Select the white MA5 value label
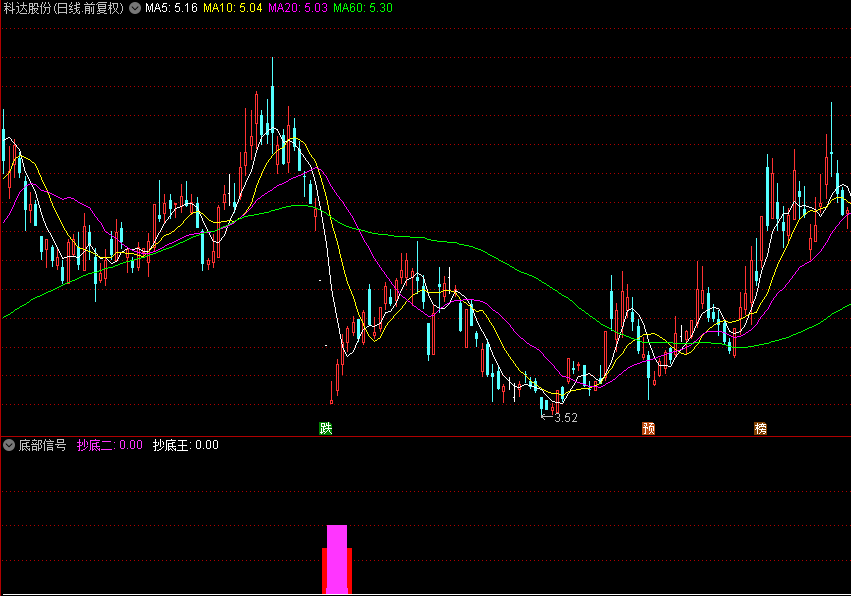 pos(171,8)
